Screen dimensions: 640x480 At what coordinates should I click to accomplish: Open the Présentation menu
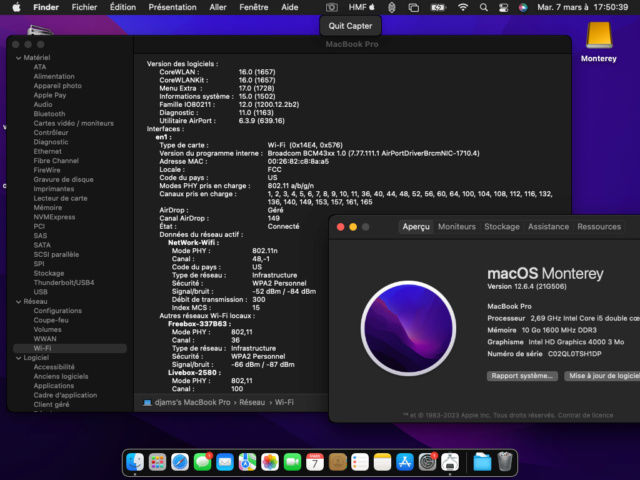click(172, 7)
